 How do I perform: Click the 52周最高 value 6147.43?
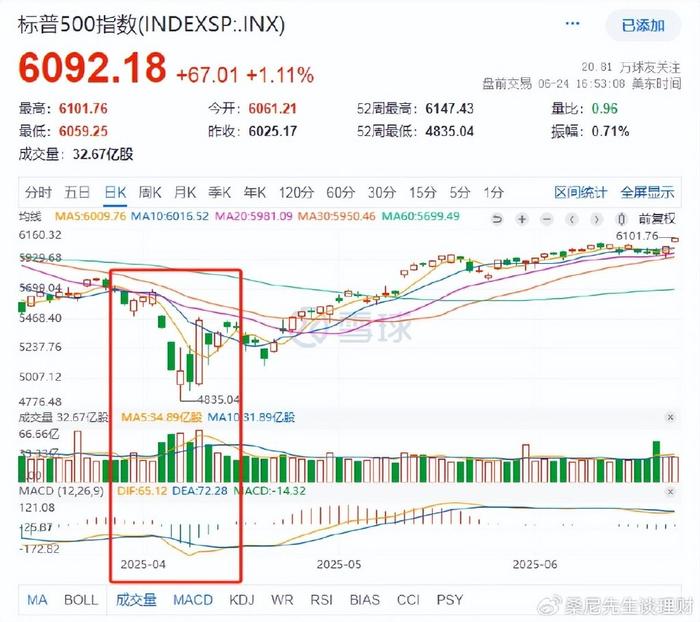(x=449, y=109)
